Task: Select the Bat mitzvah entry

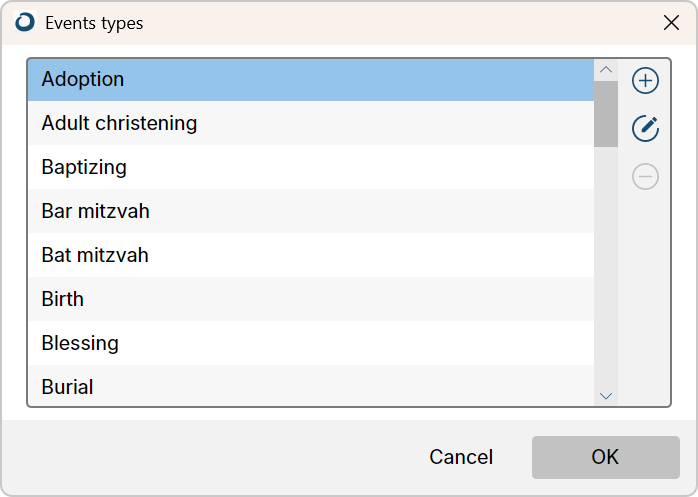Action: pos(311,255)
